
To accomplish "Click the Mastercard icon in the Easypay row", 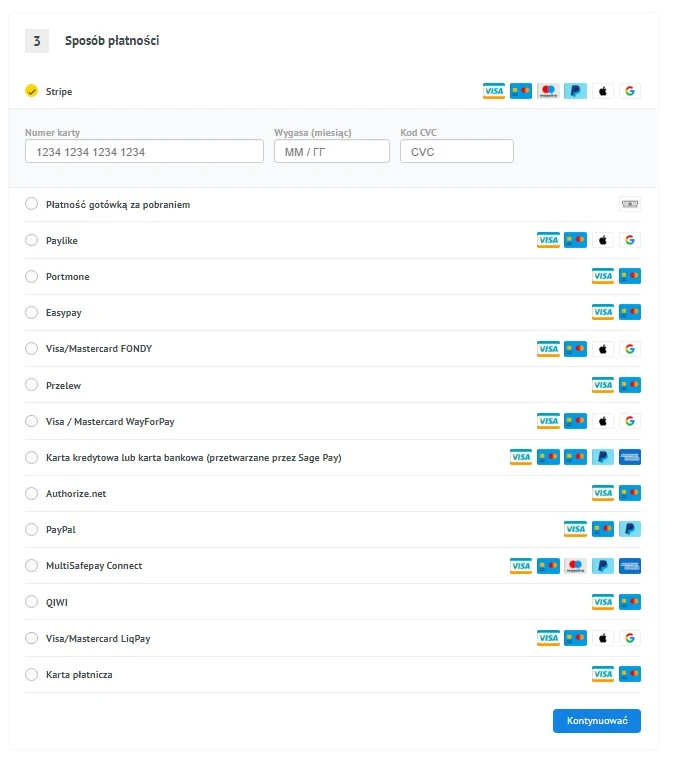I will (629, 312).
